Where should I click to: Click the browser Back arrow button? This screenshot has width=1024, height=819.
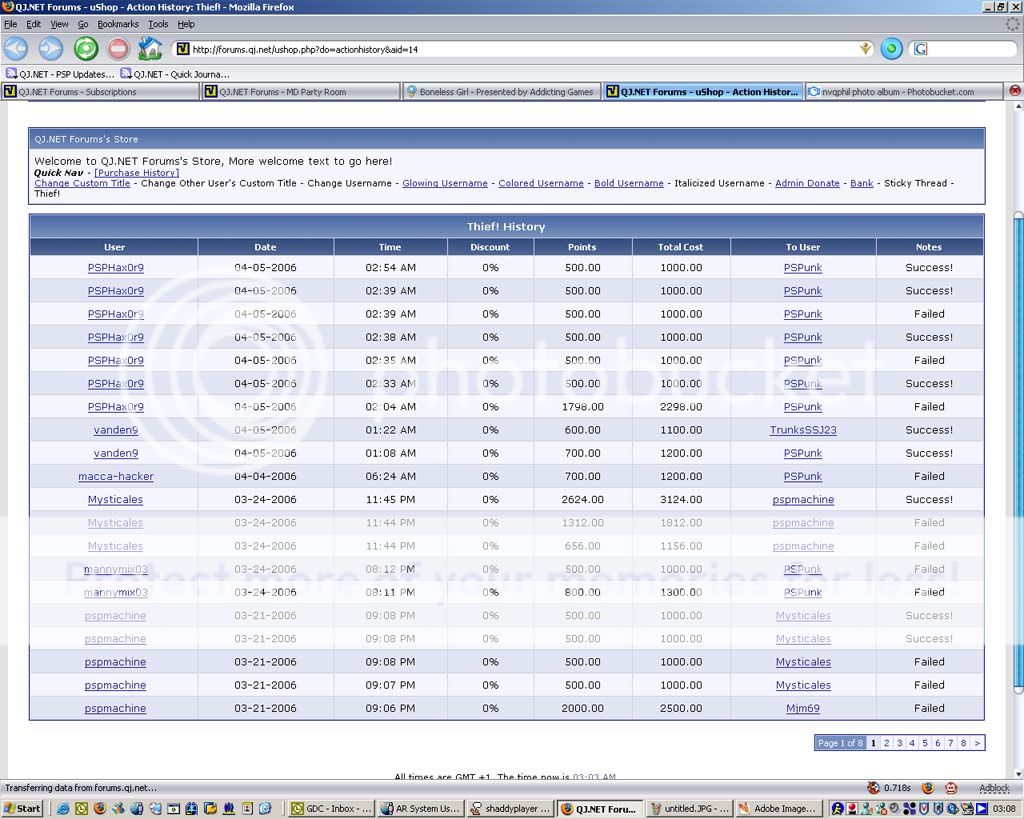[16, 48]
